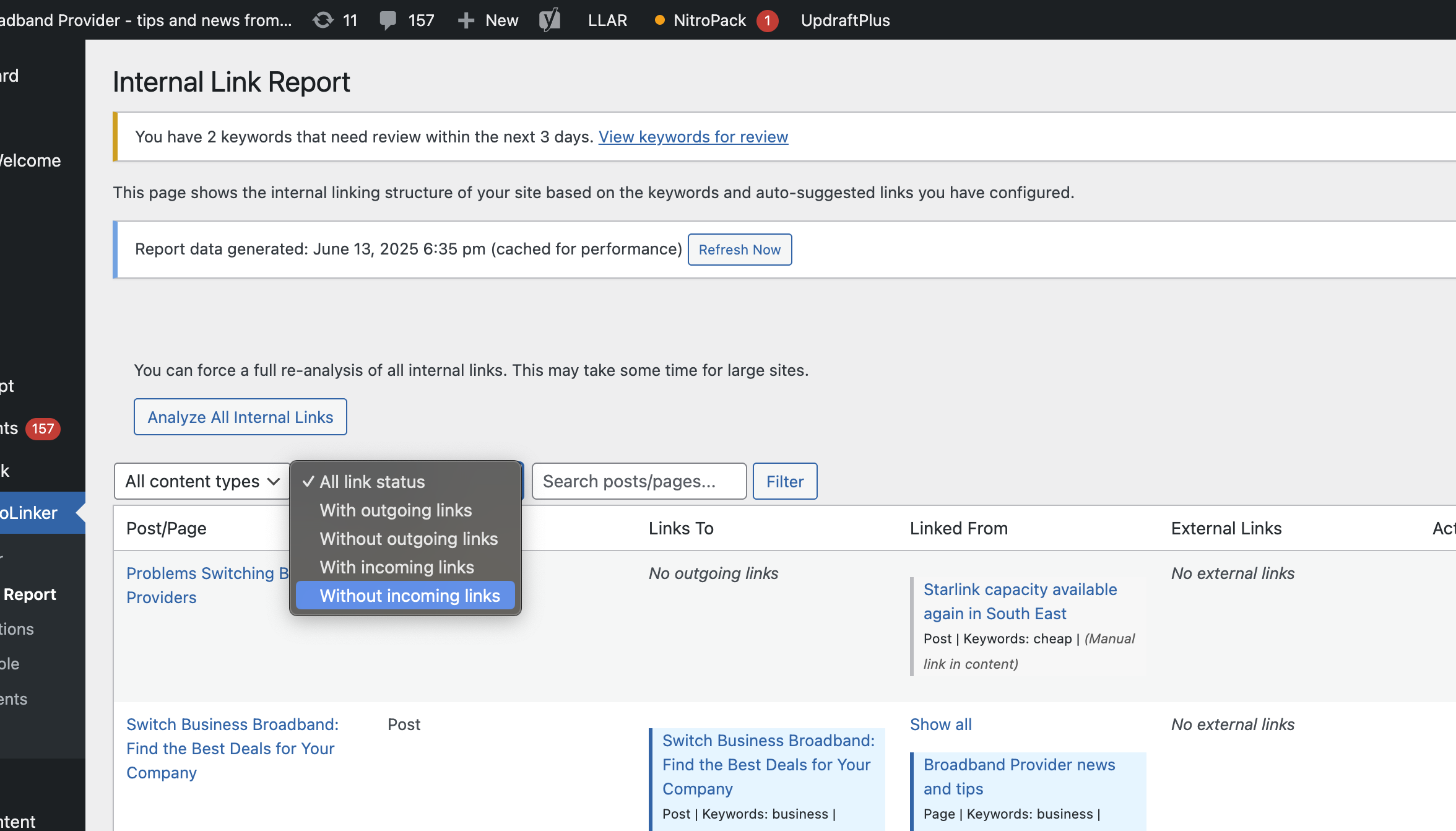Click the Refresh Now button

[739, 250]
